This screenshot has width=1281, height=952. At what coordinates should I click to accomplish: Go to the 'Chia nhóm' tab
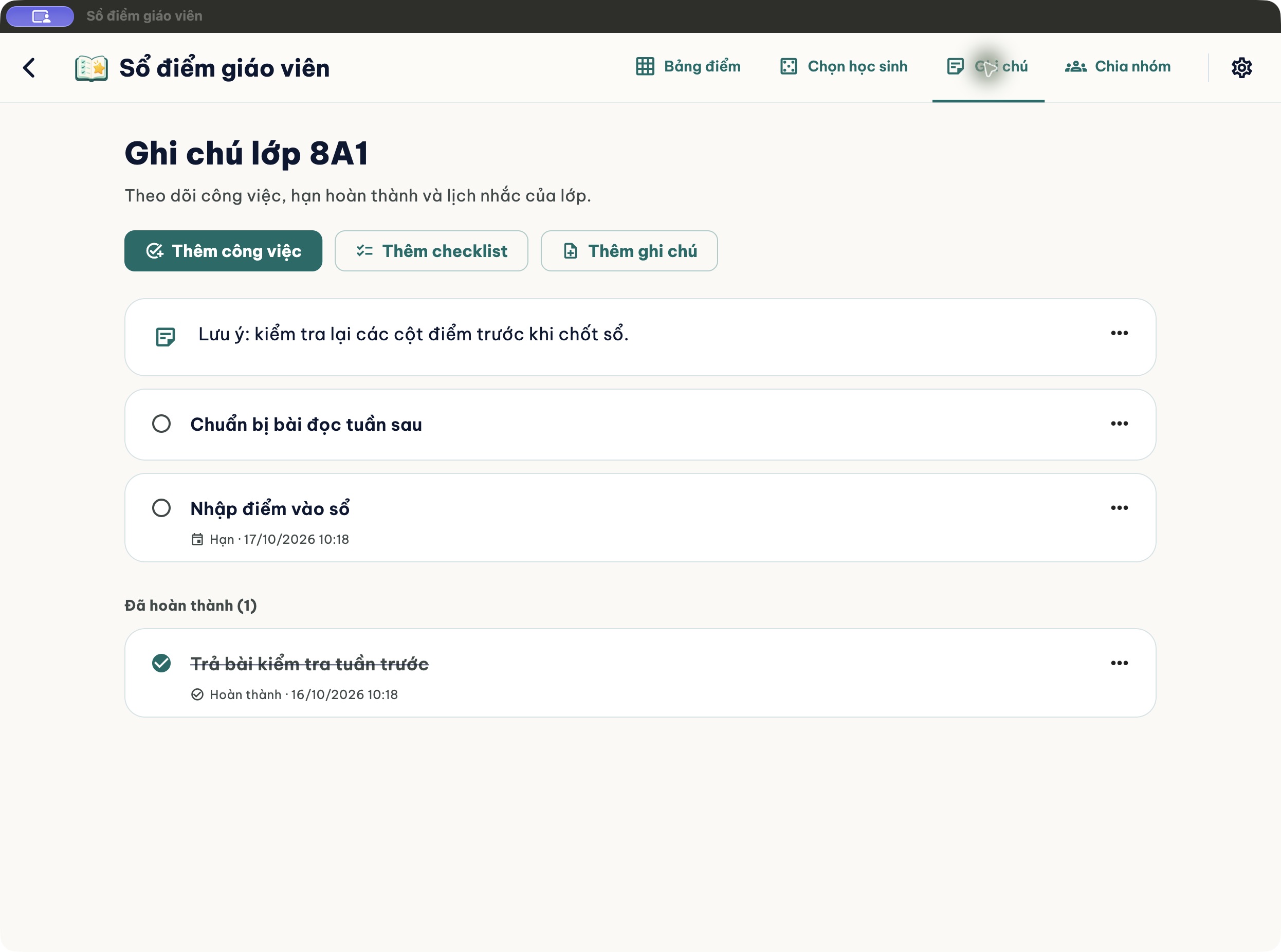[x=1118, y=67]
